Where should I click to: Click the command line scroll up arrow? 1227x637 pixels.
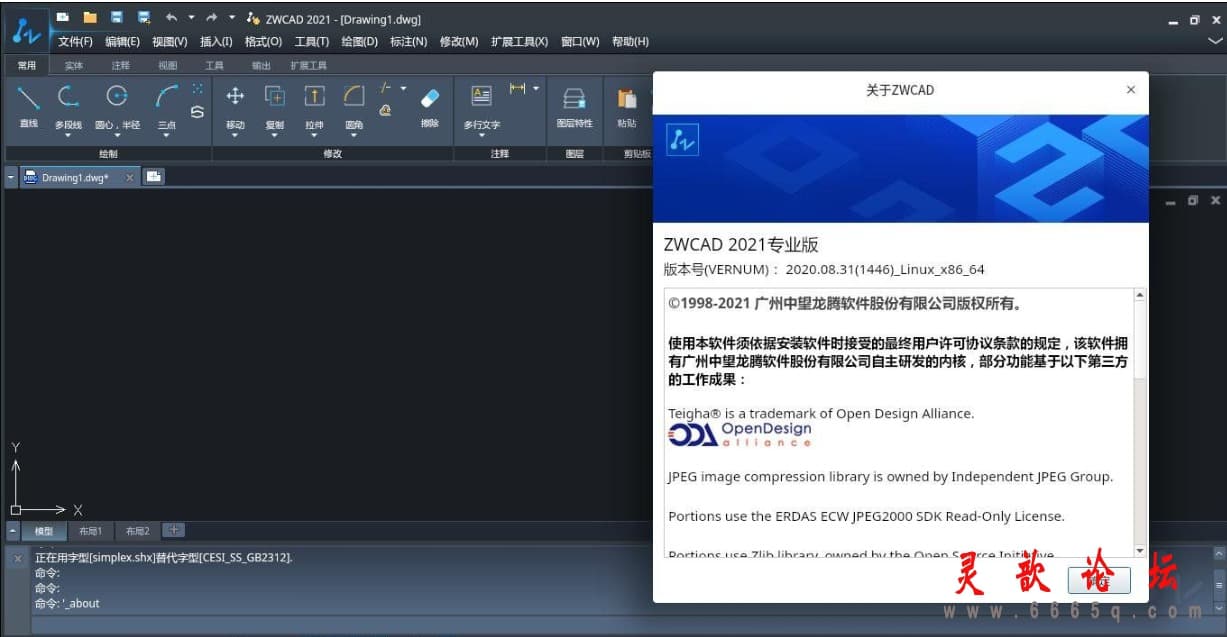click(1218, 553)
